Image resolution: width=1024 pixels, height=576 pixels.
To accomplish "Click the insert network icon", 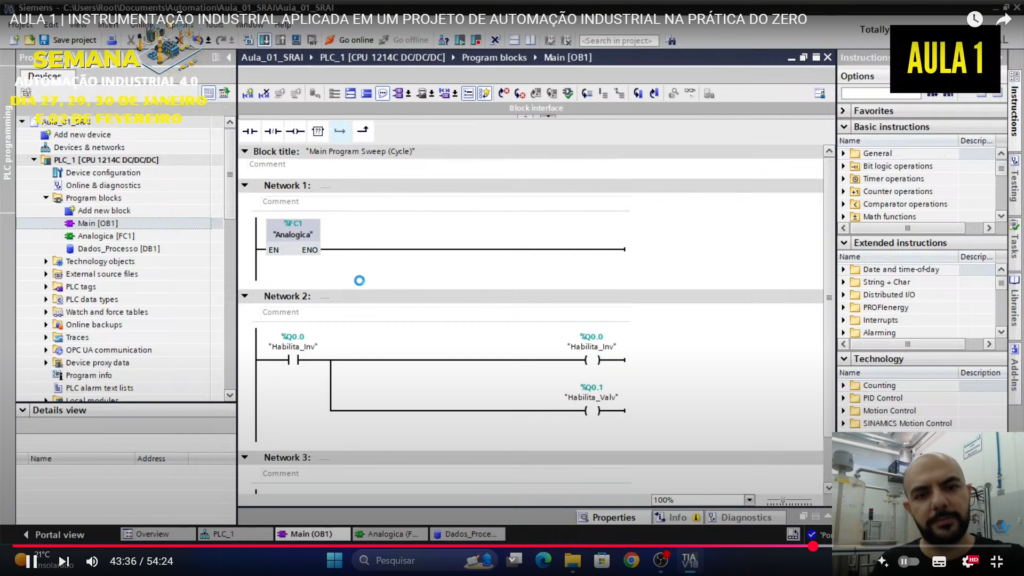I will click(x=248, y=94).
